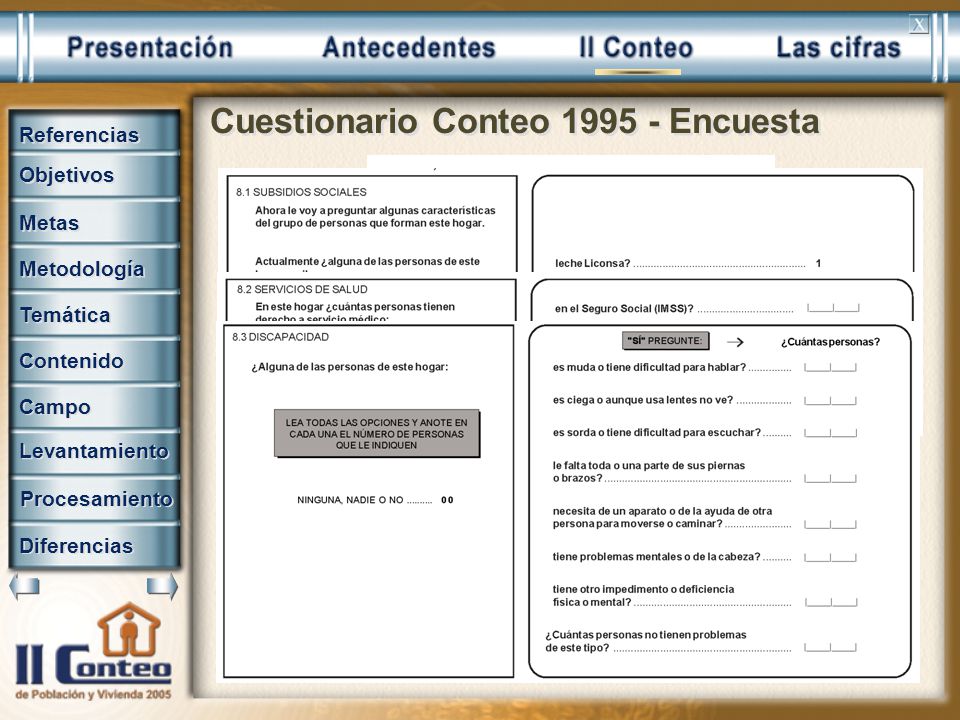Screen dimensions: 960x720
Task: Click the 'NINGUNA, NADIE O NO' option
Action: (375, 500)
